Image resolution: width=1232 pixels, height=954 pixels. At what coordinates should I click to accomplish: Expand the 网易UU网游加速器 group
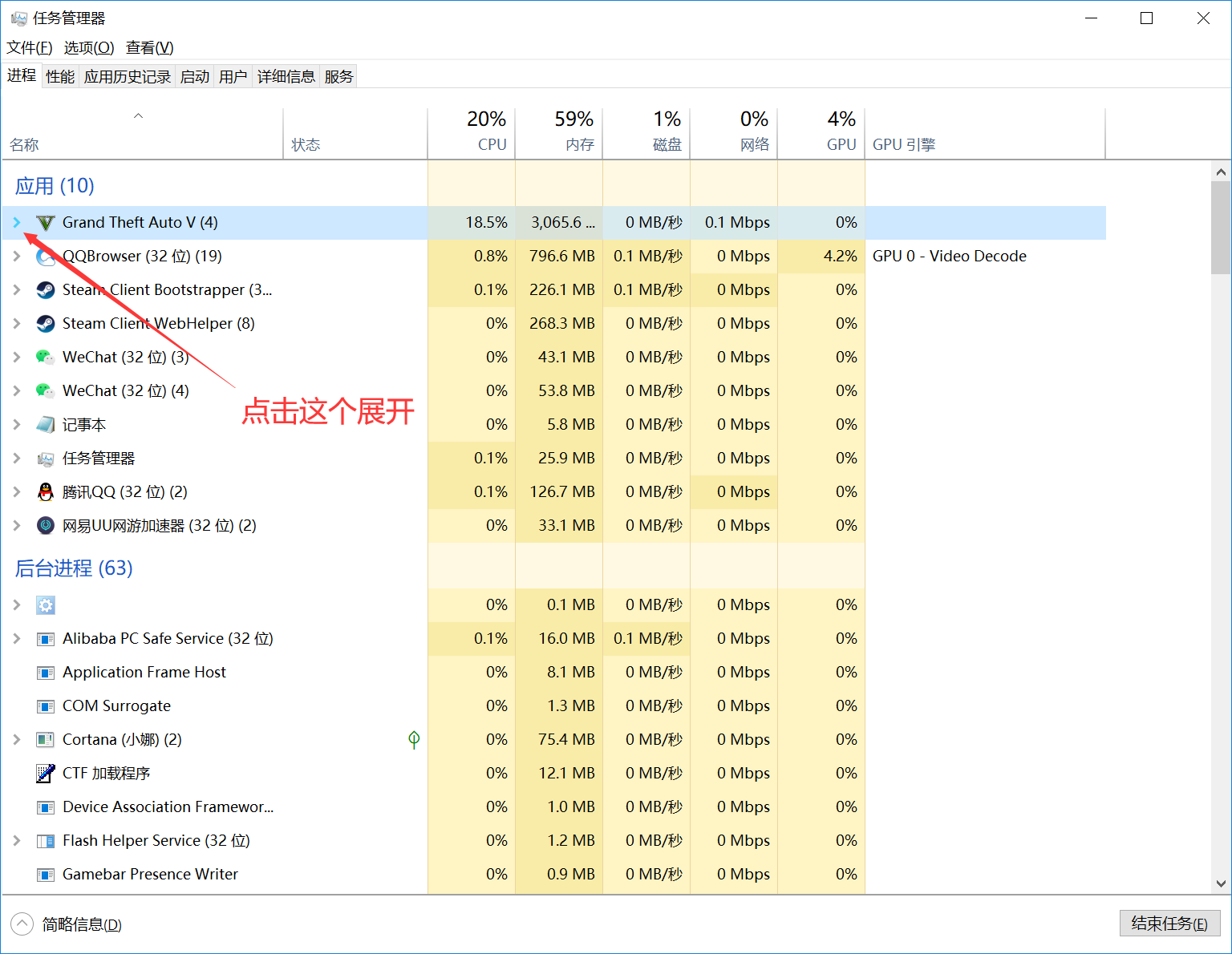[17, 525]
